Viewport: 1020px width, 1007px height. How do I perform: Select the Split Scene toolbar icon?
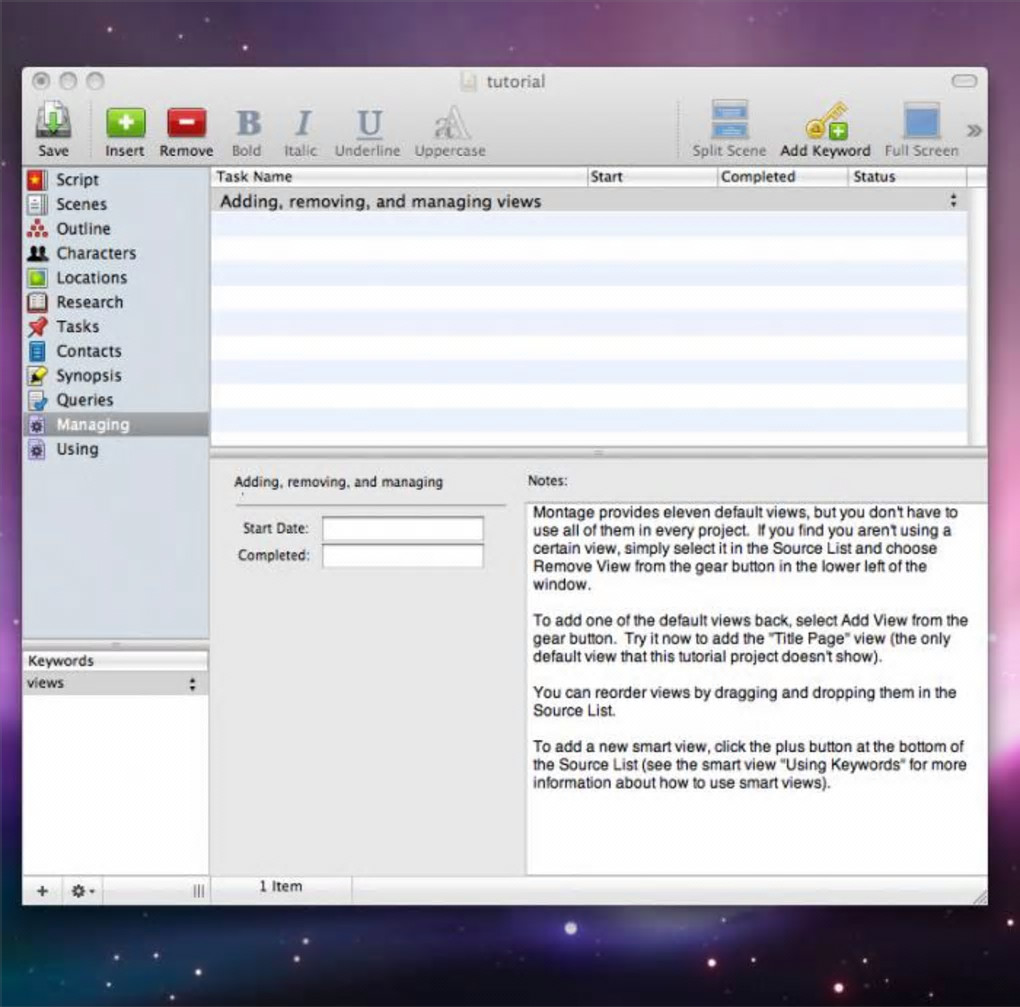point(729,123)
